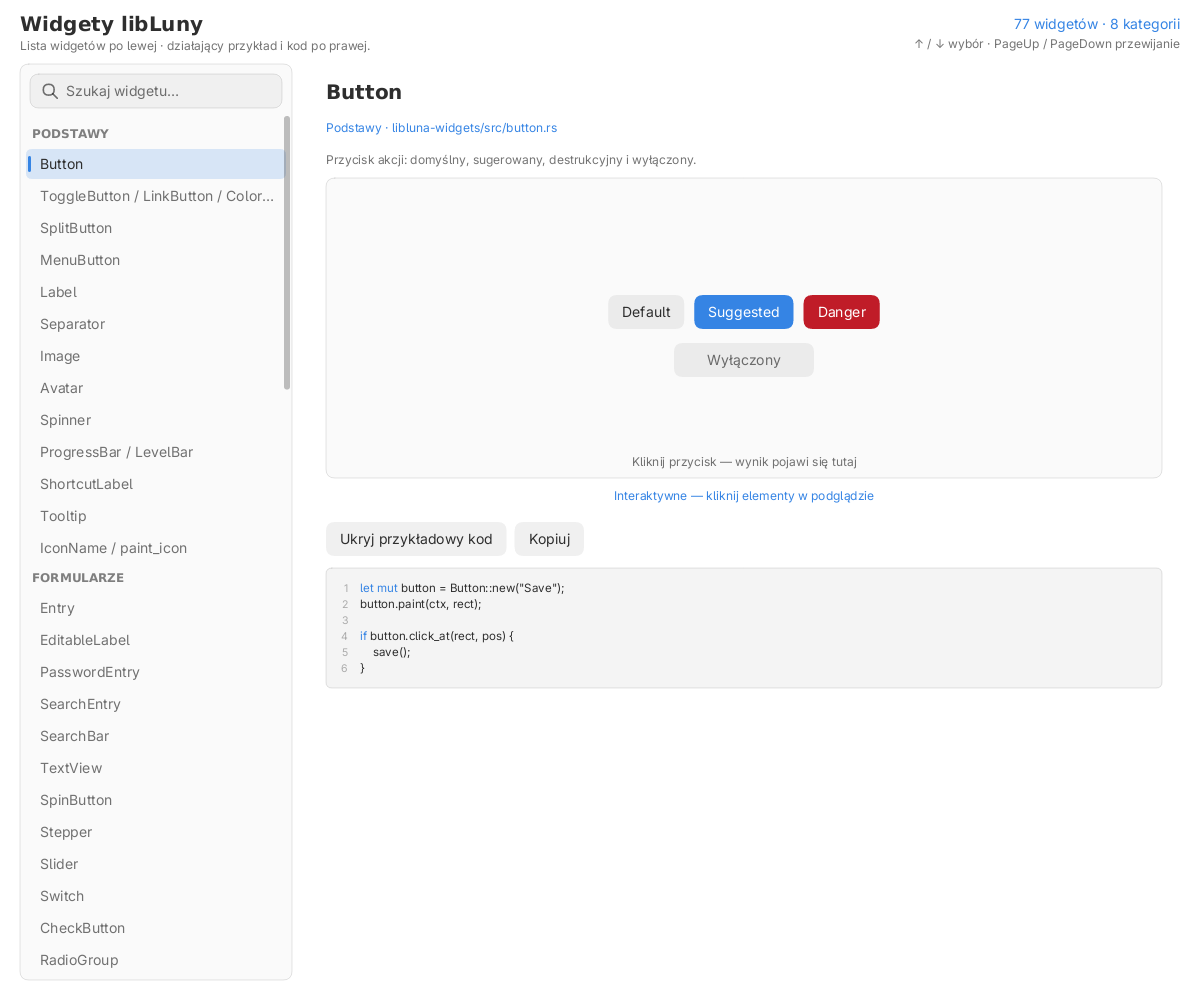Screen dimensions: 1200x1000
Task: Open the SearchBar widget entry
Action: 155,736
